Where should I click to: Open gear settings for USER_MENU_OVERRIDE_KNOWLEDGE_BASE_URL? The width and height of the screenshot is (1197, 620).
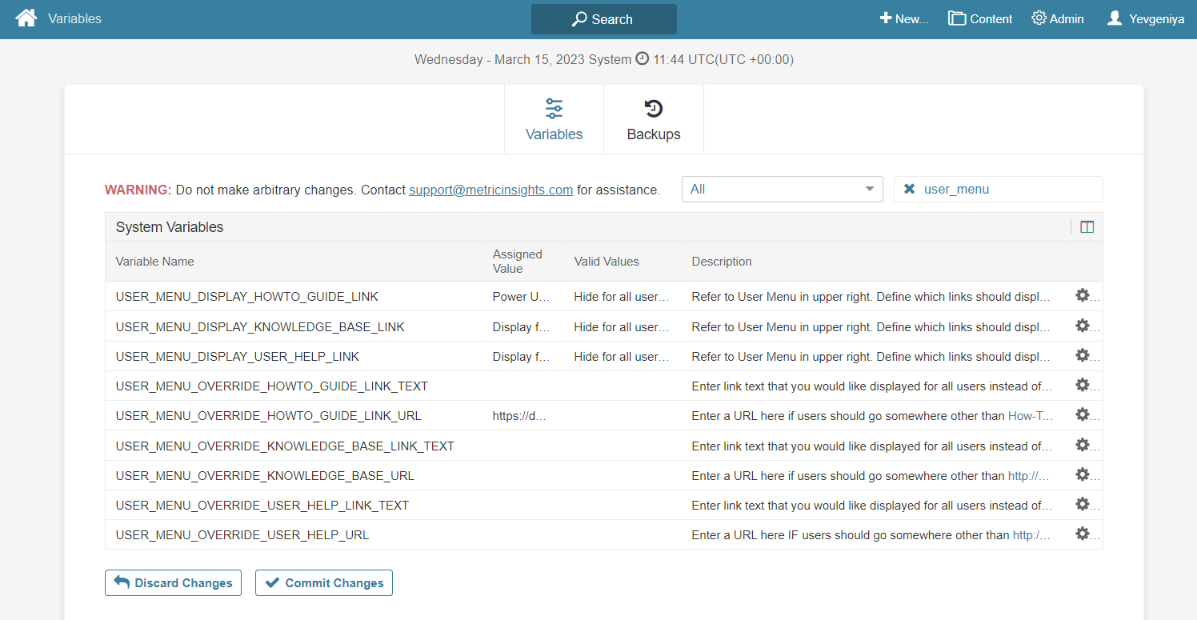click(x=1082, y=475)
